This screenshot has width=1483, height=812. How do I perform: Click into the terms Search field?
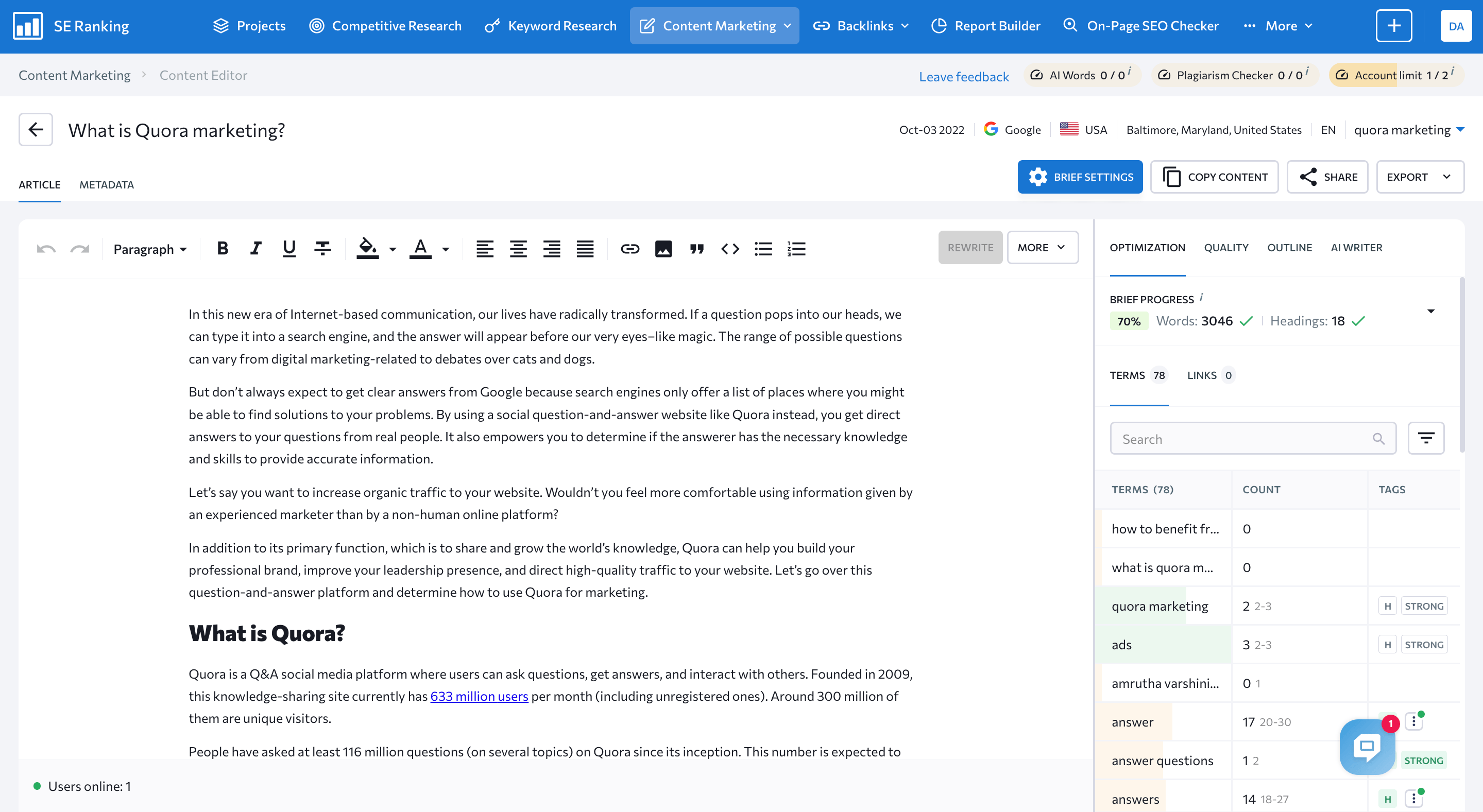1253,439
